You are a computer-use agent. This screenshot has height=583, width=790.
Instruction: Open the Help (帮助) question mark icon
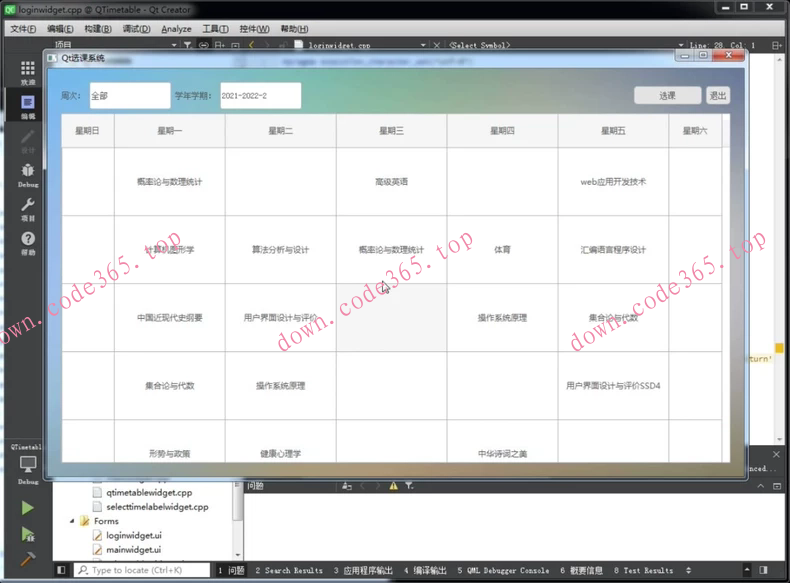(x=27, y=241)
